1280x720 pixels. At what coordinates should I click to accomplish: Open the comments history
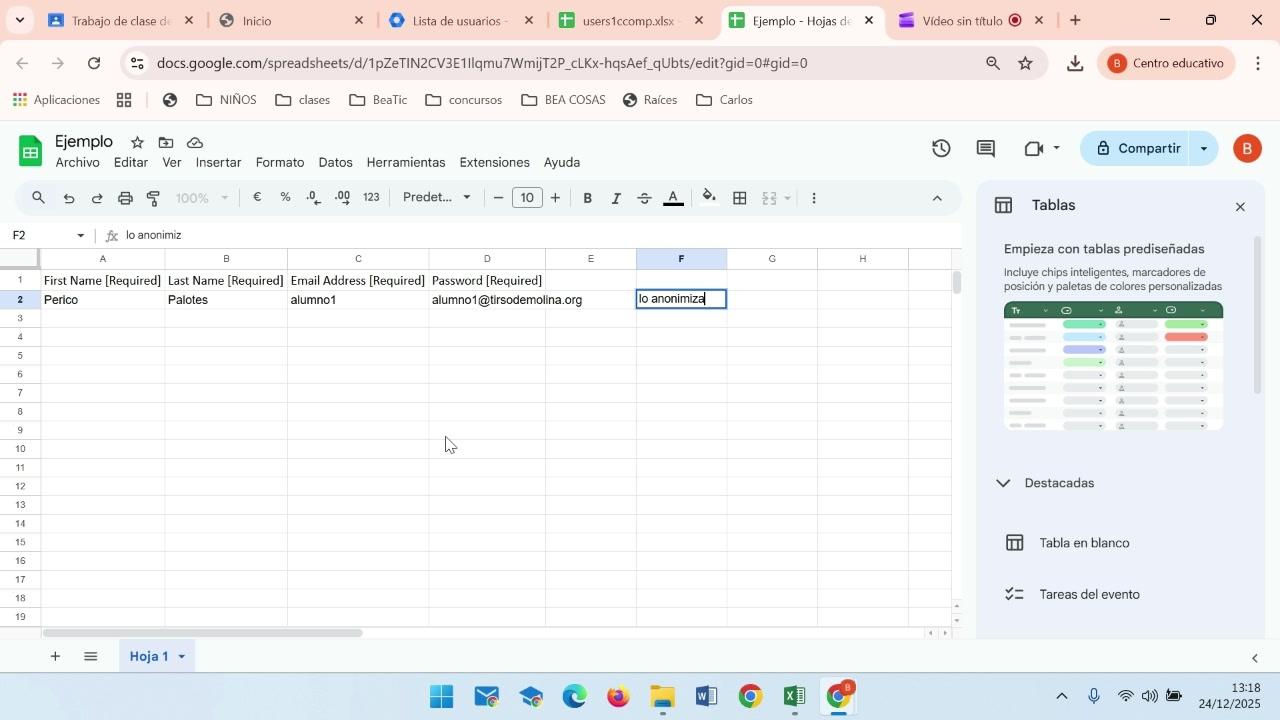(x=986, y=149)
